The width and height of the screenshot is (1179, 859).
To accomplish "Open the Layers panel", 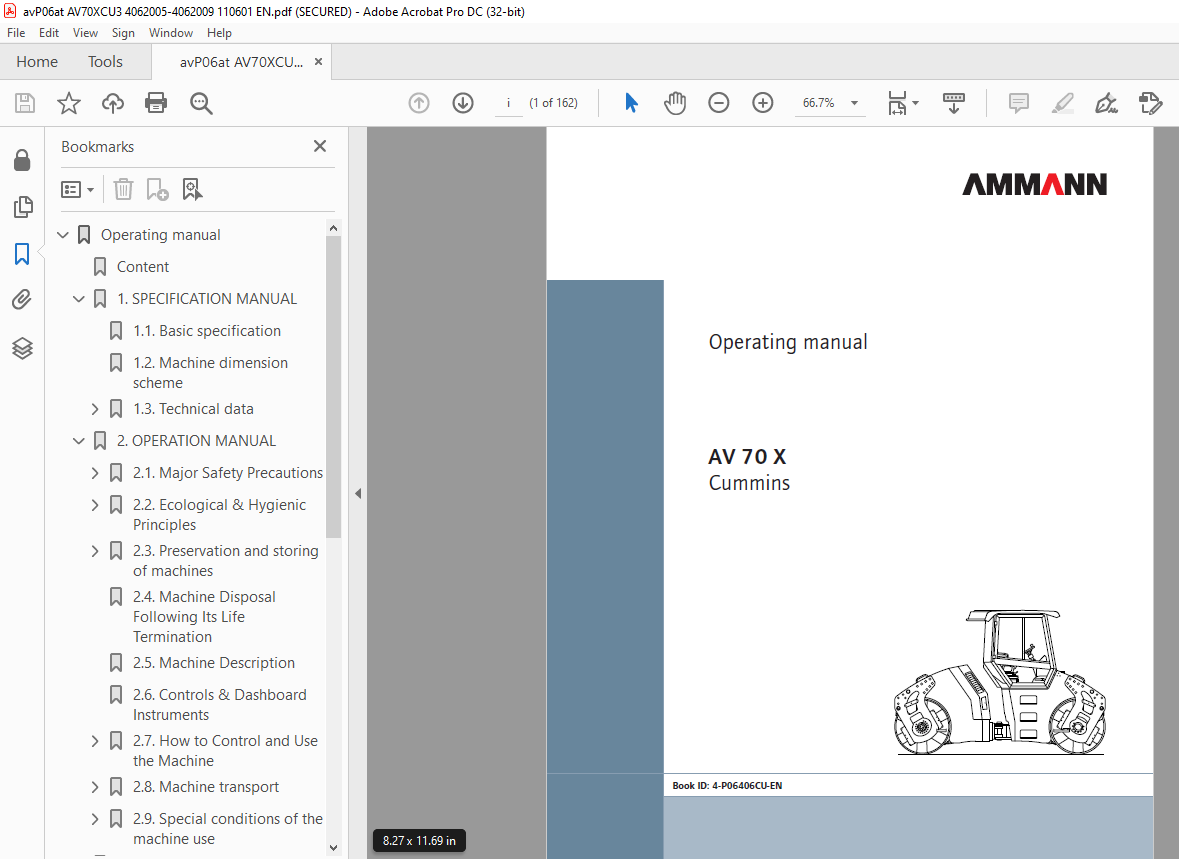I will point(23,348).
